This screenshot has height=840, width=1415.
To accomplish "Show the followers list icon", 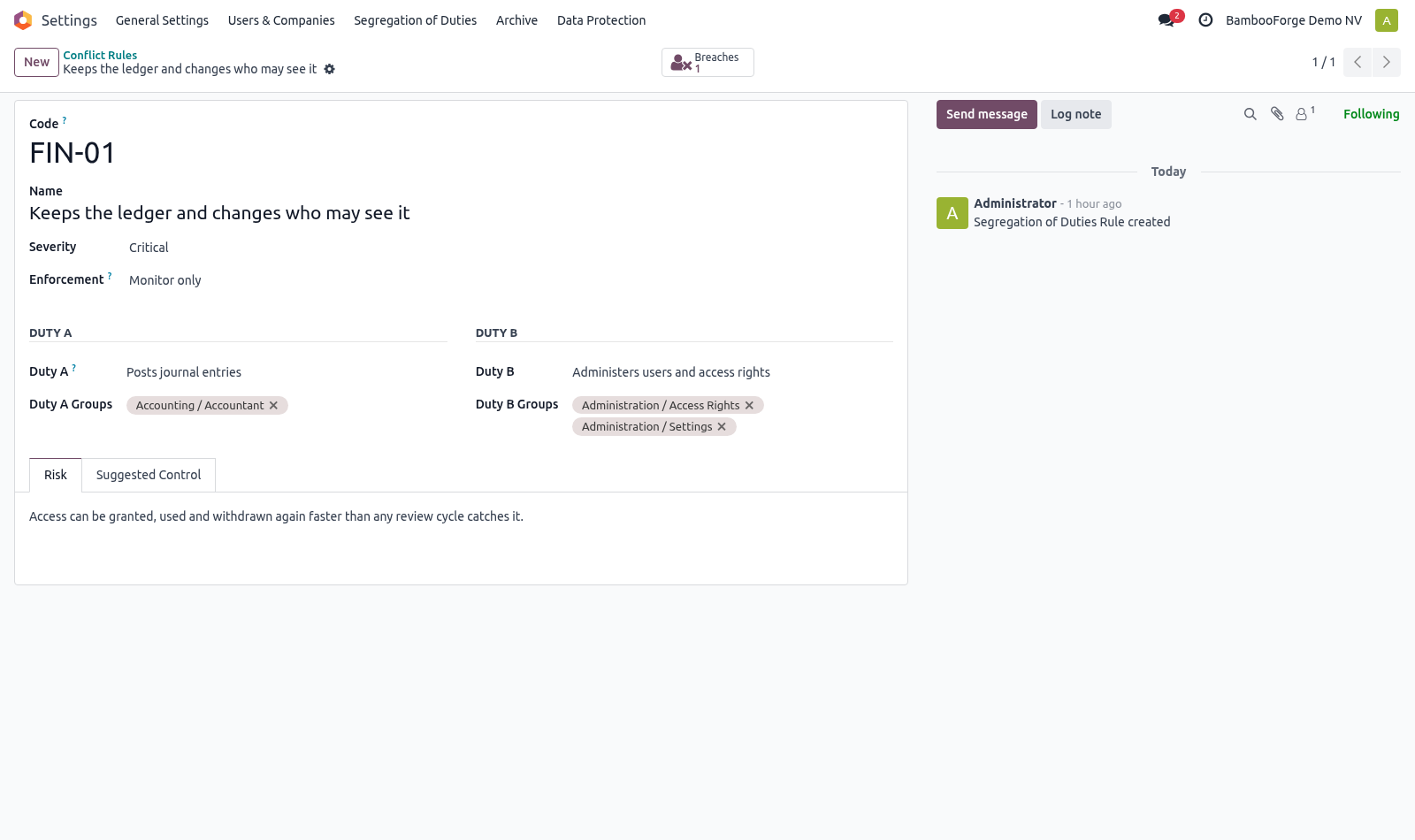I will tap(1304, 113).
